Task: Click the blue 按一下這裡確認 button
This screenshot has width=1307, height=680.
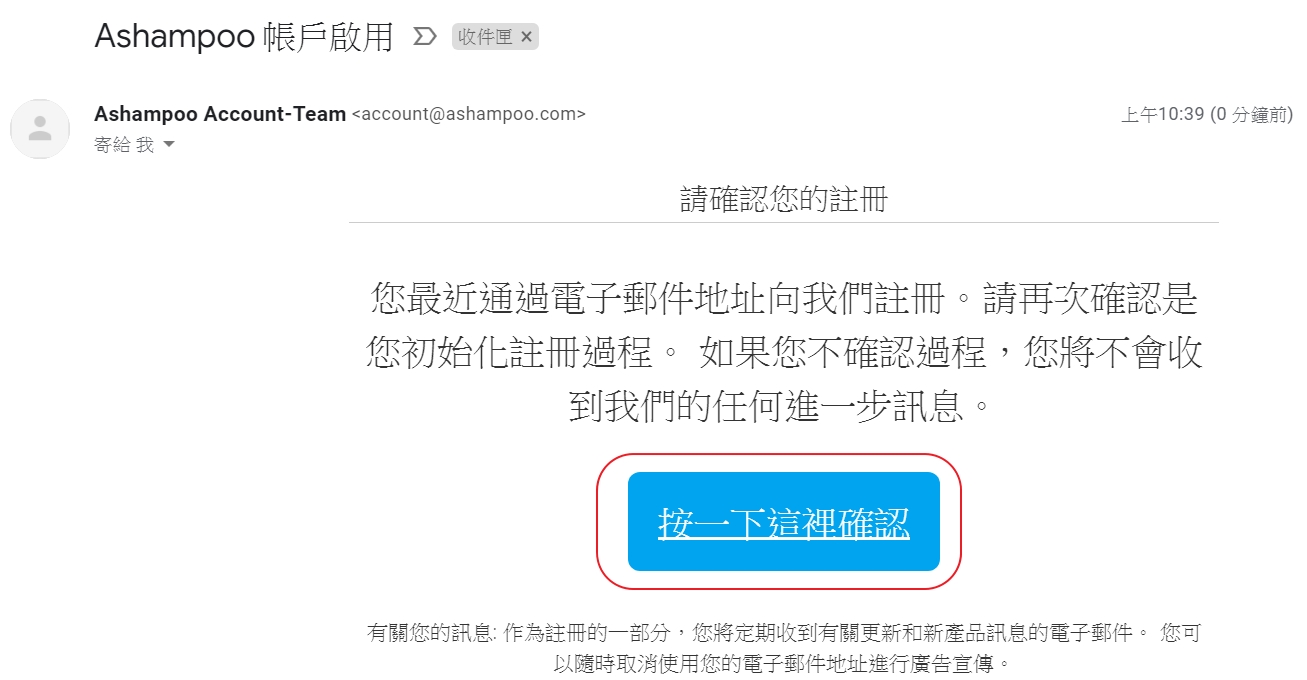Action: point(784,522)
